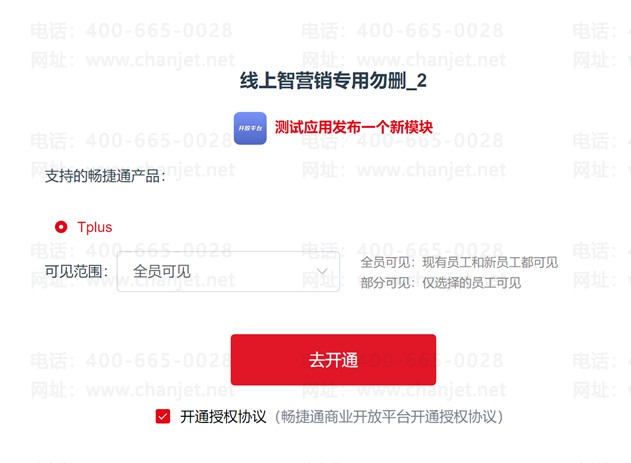Click the blue 开放平台 app icon
The width and height of the screenshot is (631, 463).
pos(250,128)
